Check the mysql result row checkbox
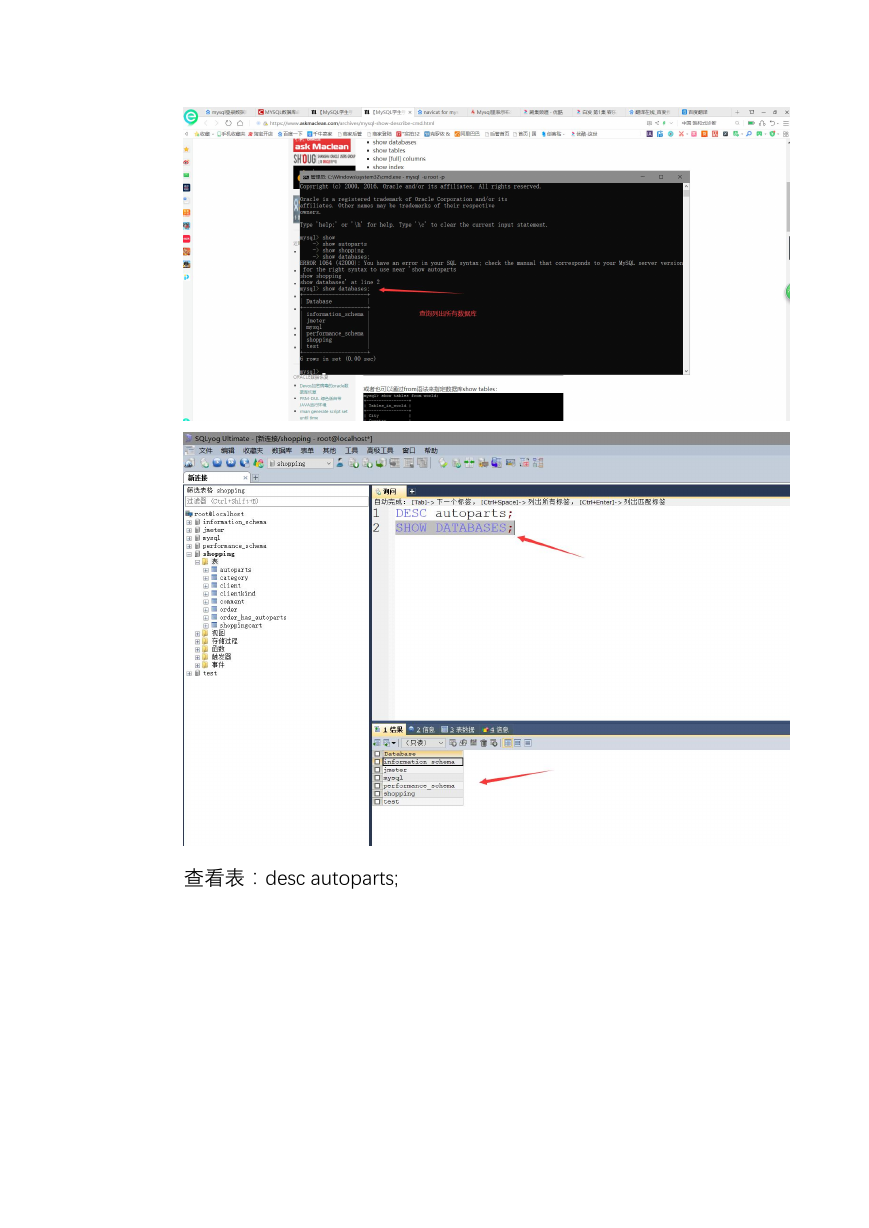Image resolution: width=869 pixels, height=1228 pixels. [377, 778]
